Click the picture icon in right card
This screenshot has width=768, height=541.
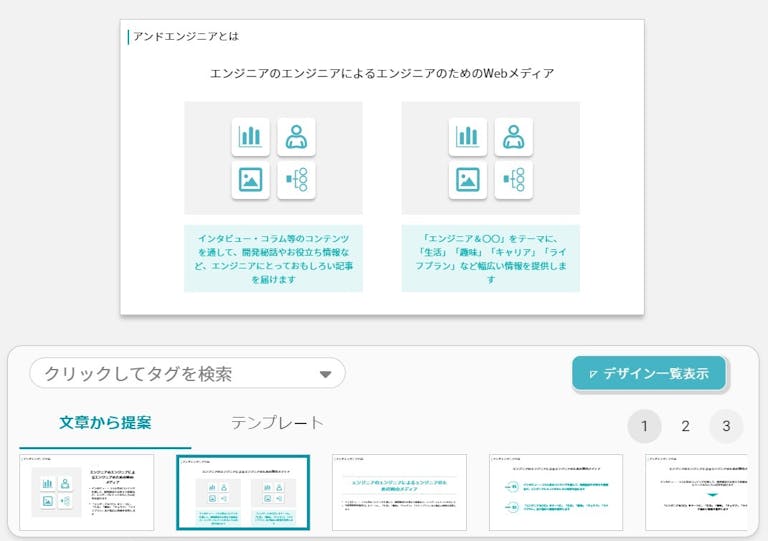tap(468, 180)
